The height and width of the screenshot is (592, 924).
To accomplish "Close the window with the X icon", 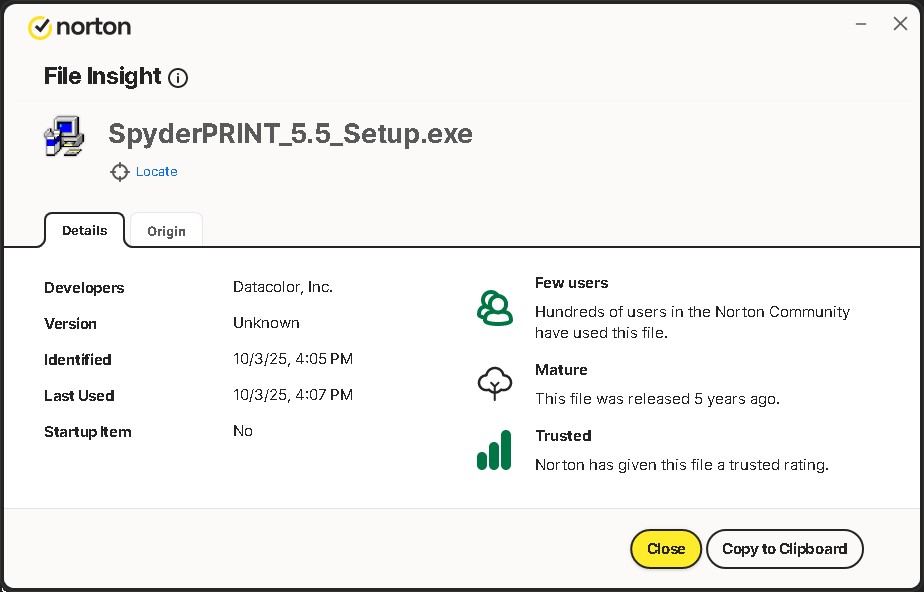I will coord(900,24).
